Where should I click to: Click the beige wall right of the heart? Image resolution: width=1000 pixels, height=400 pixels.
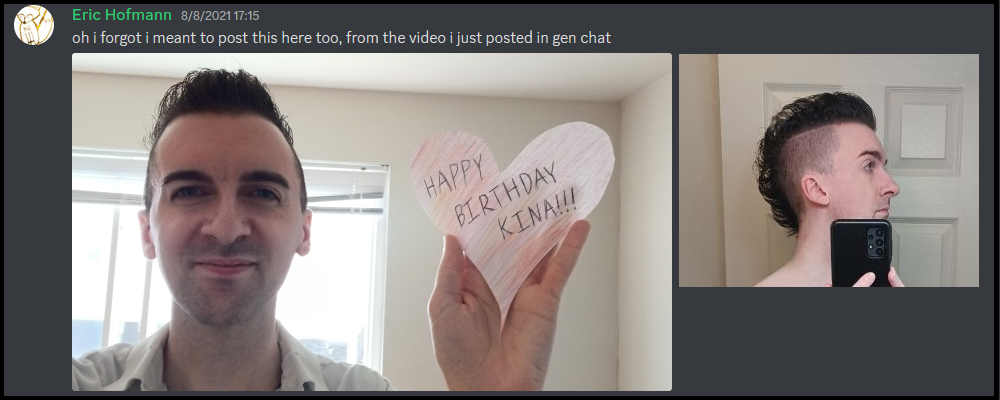pyautogui.click(x=644, y=242)
